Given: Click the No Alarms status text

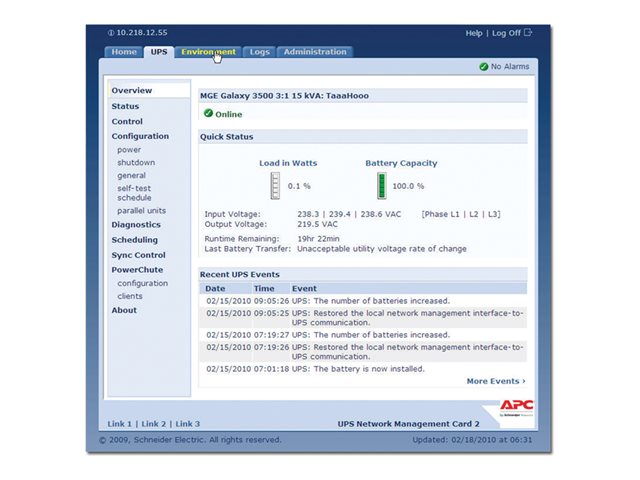Looking at the screenshot, I should coord(510,67).
